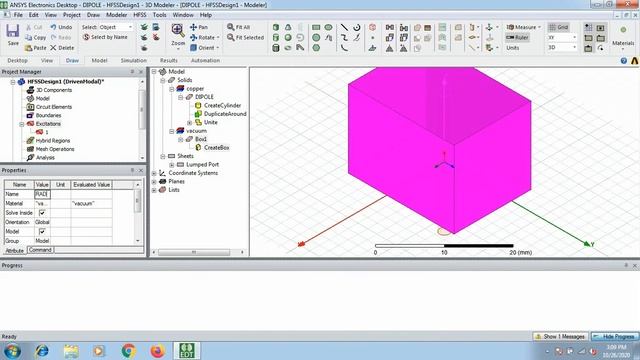
Task: Click the Name value input field
Action: (x=42, y=194)
